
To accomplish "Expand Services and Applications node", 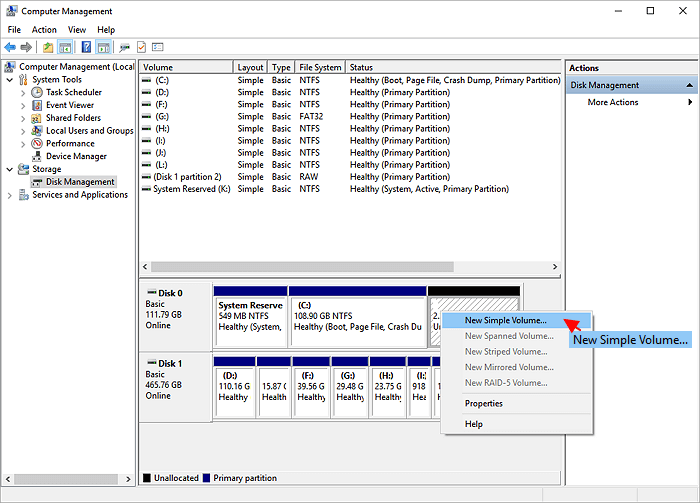I will pos(10,195).
